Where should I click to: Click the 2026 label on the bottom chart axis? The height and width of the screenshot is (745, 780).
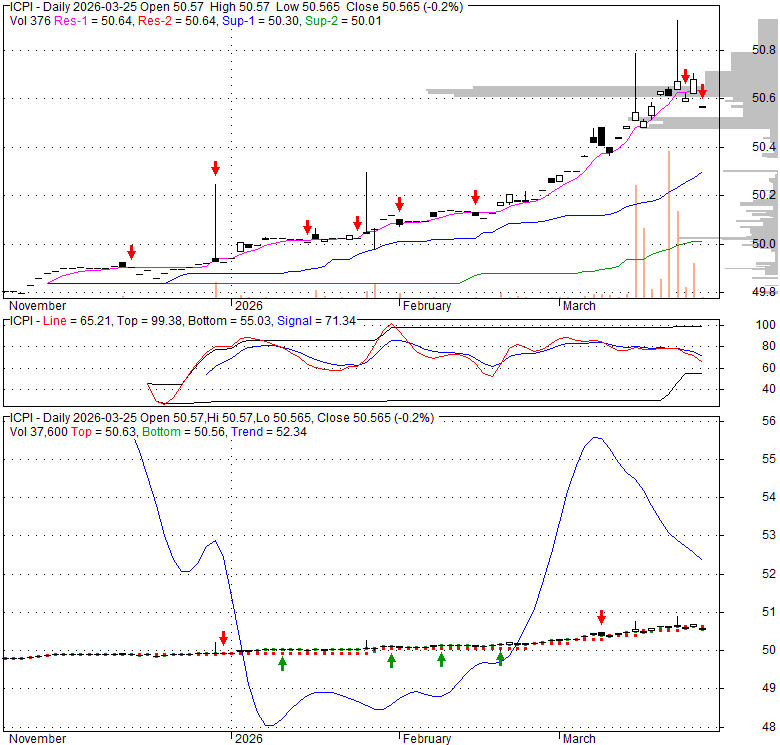click(x=249, y=739)
